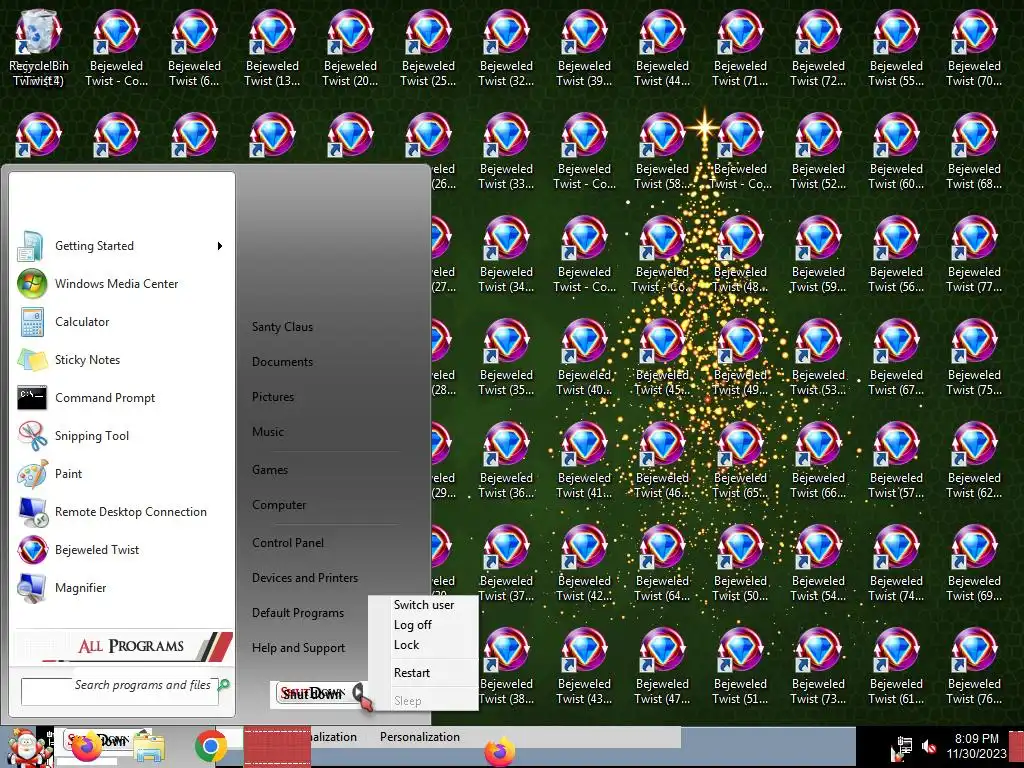The image size is (1024, 768).
Task: Open Devices and Printers
Action: pyautogui.click(x=305, y=578)
